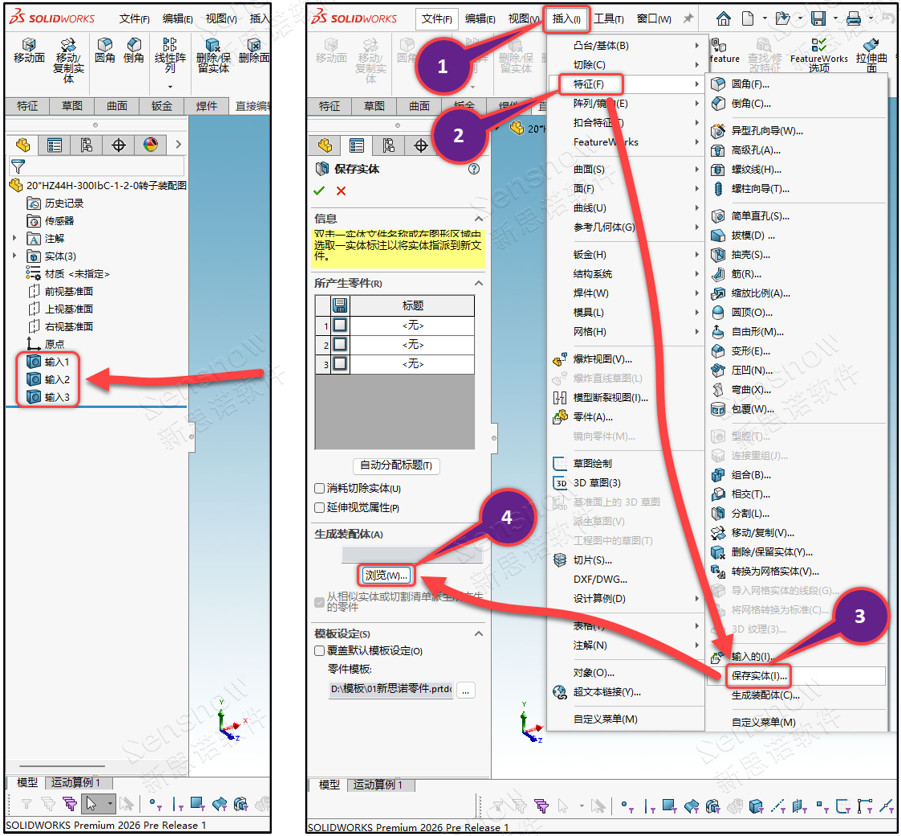
Task: Pin the menu bar with pushpin icon
Action: coord(688,19)
